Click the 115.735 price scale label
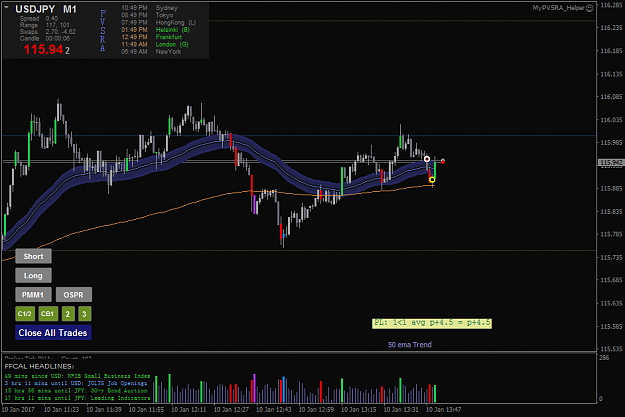The height and width of the screenshot is (417, 625). click(x=611, y=258)
